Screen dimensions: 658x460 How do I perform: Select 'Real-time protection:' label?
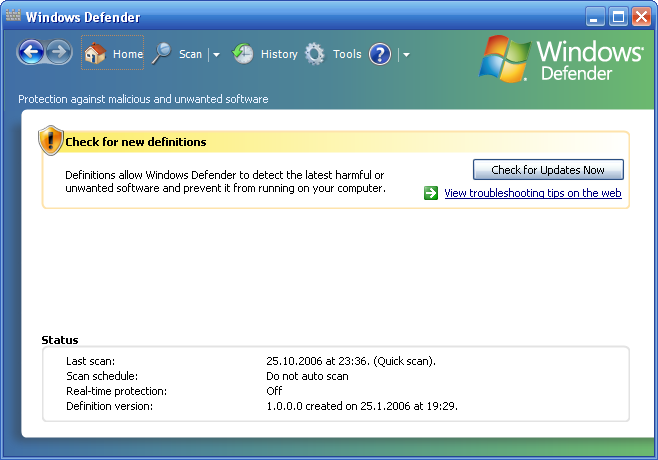pyautogui.click(x=116, y=391)
